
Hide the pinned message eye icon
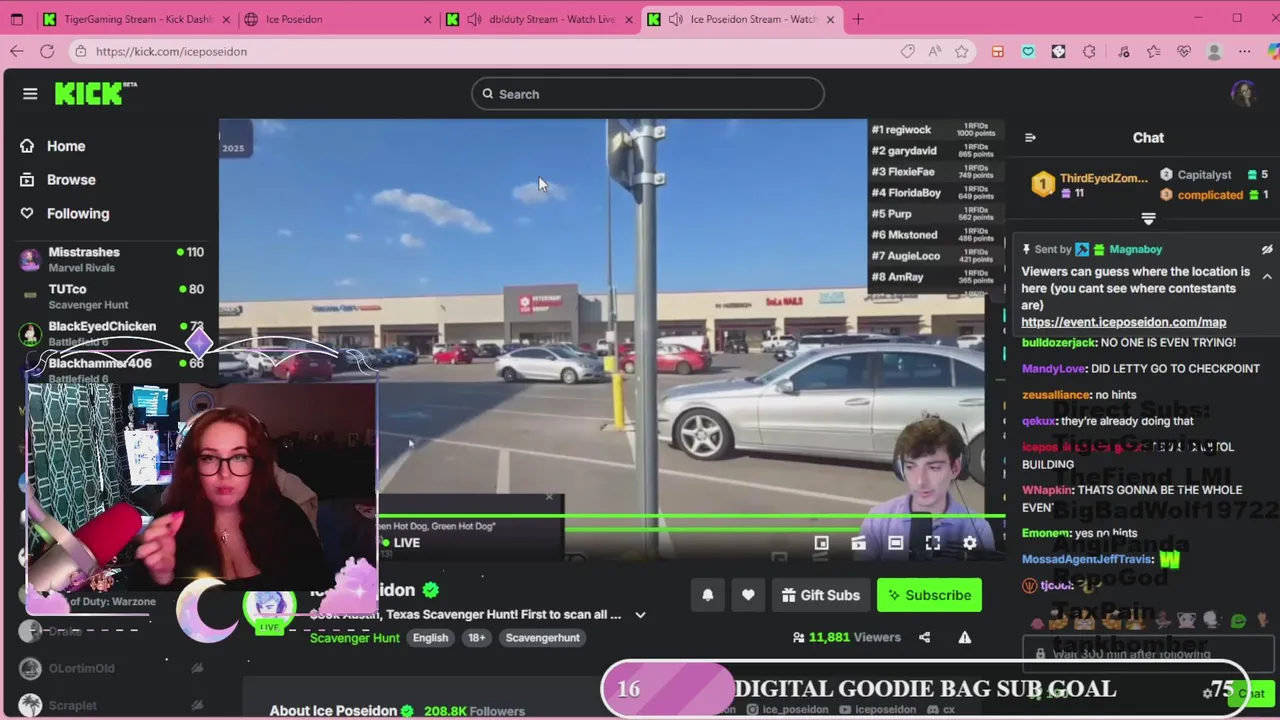(1267, 249)
